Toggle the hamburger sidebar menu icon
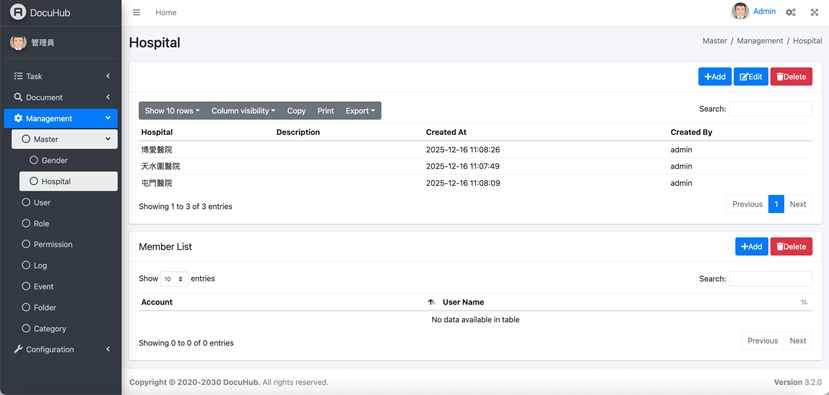 point(136,12)
